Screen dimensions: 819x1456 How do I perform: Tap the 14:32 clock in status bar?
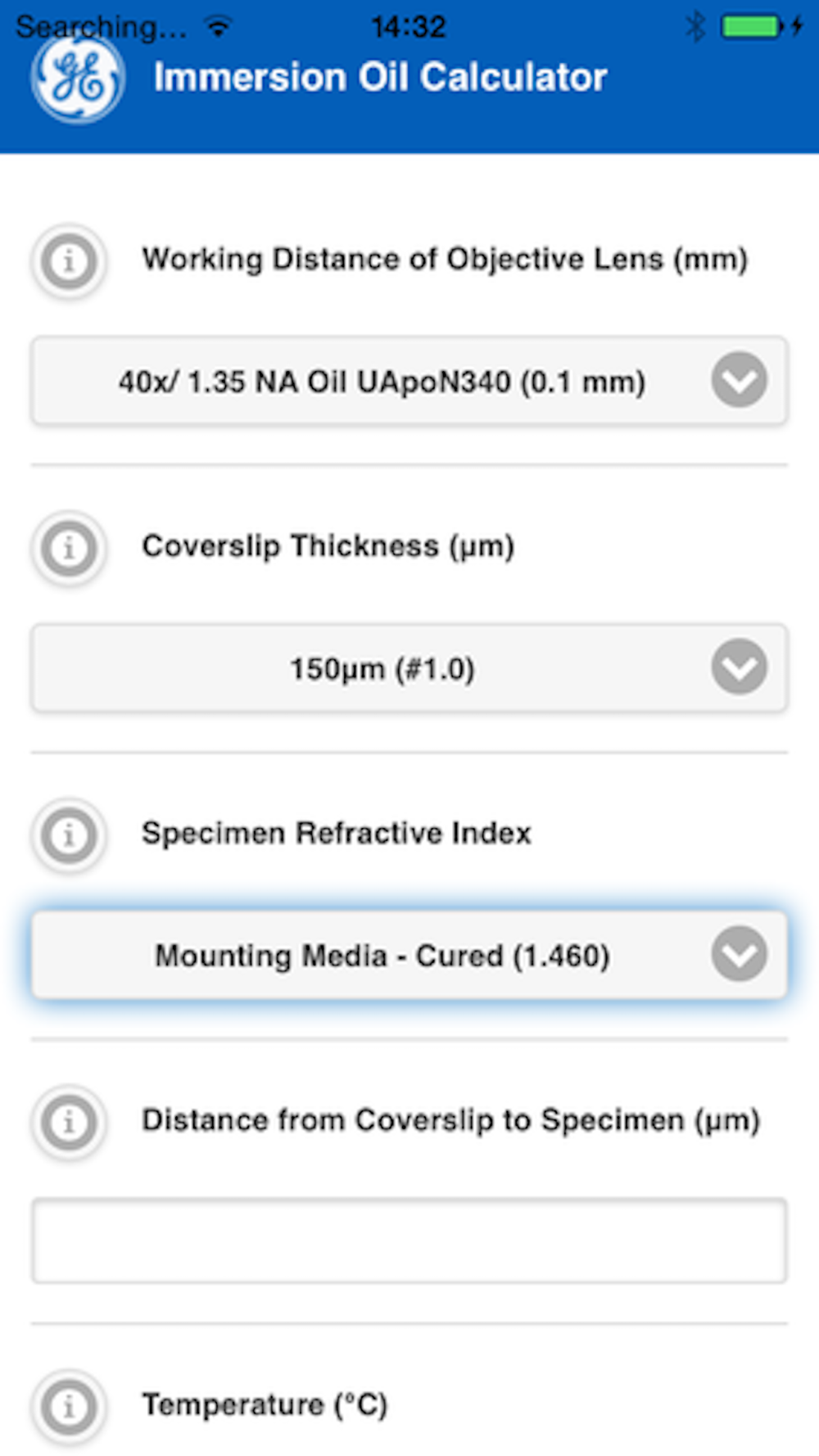[x=409, y=27]
